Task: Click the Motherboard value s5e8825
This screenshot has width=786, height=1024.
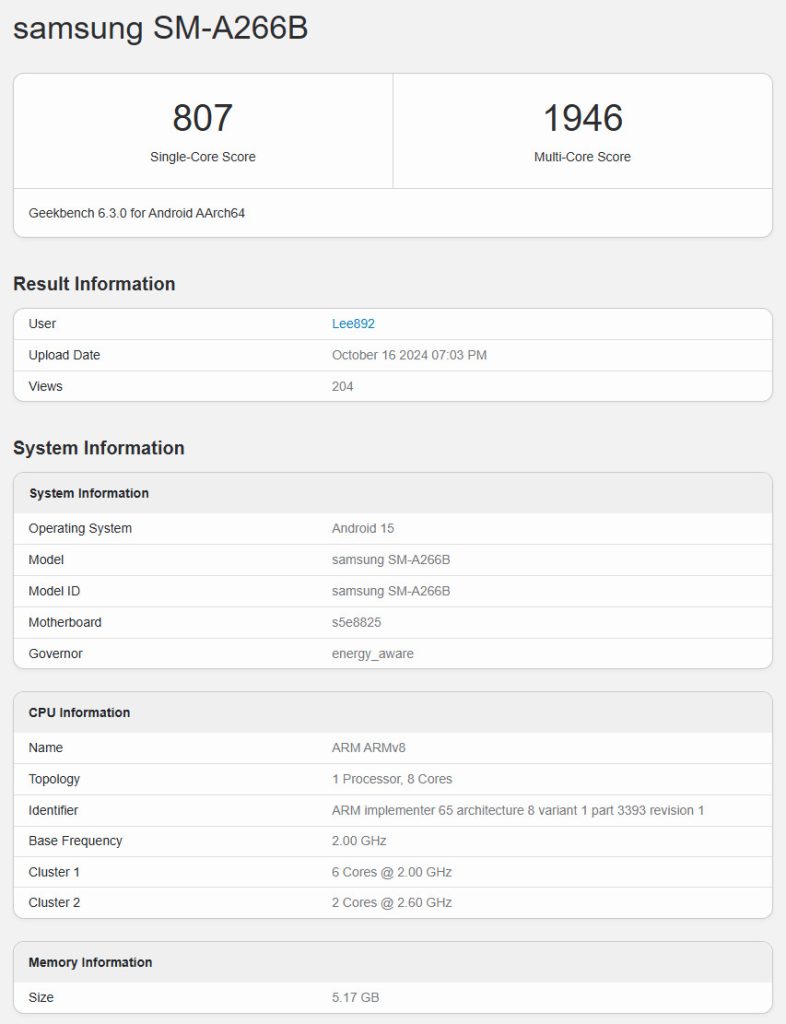Action: click(x=356, y=622)
